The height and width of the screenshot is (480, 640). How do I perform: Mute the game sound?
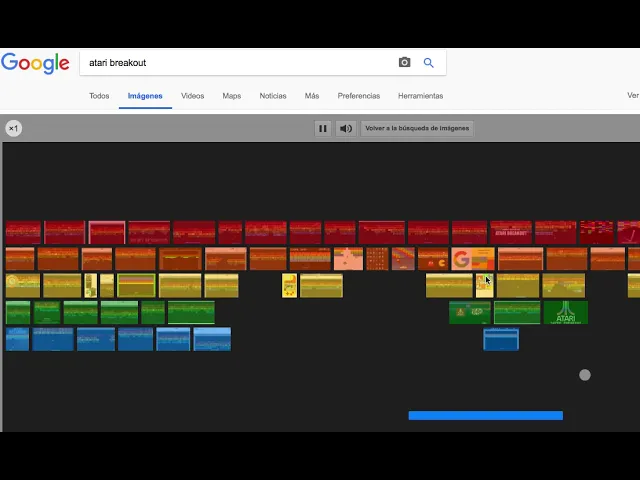click(x=346, y=129)
